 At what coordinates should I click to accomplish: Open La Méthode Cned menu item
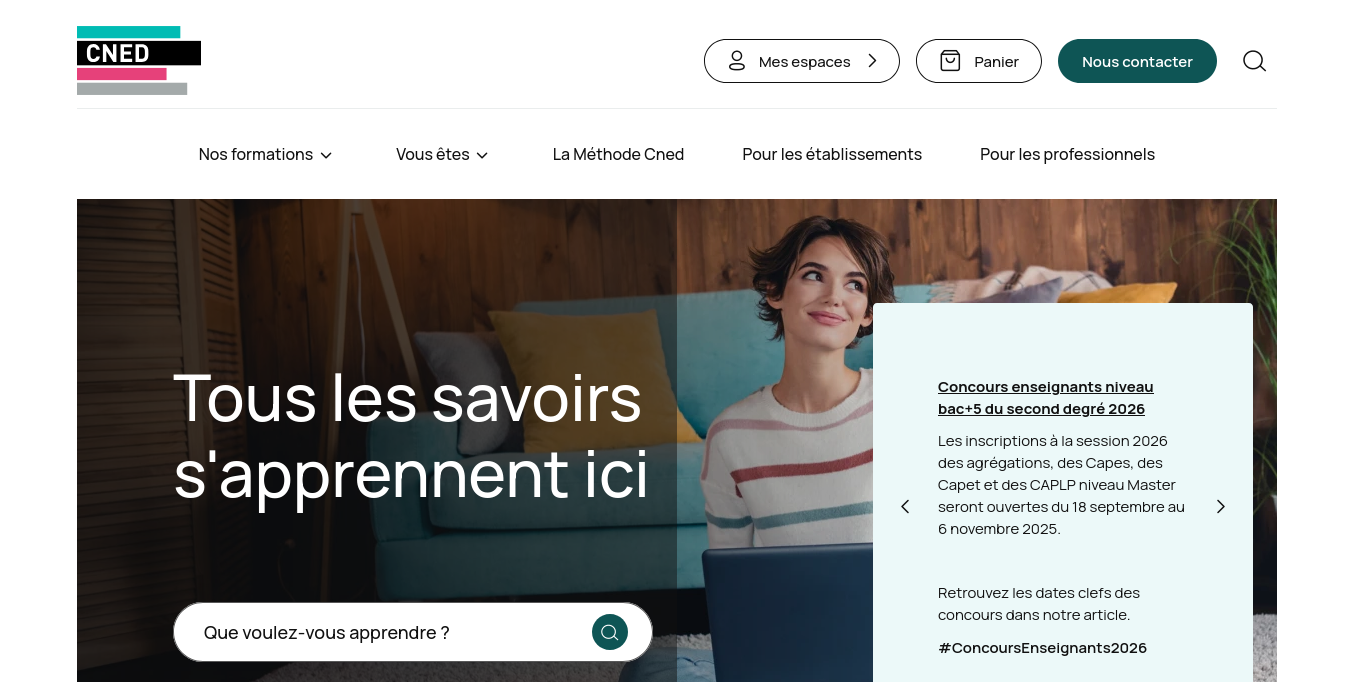(618, 154)
